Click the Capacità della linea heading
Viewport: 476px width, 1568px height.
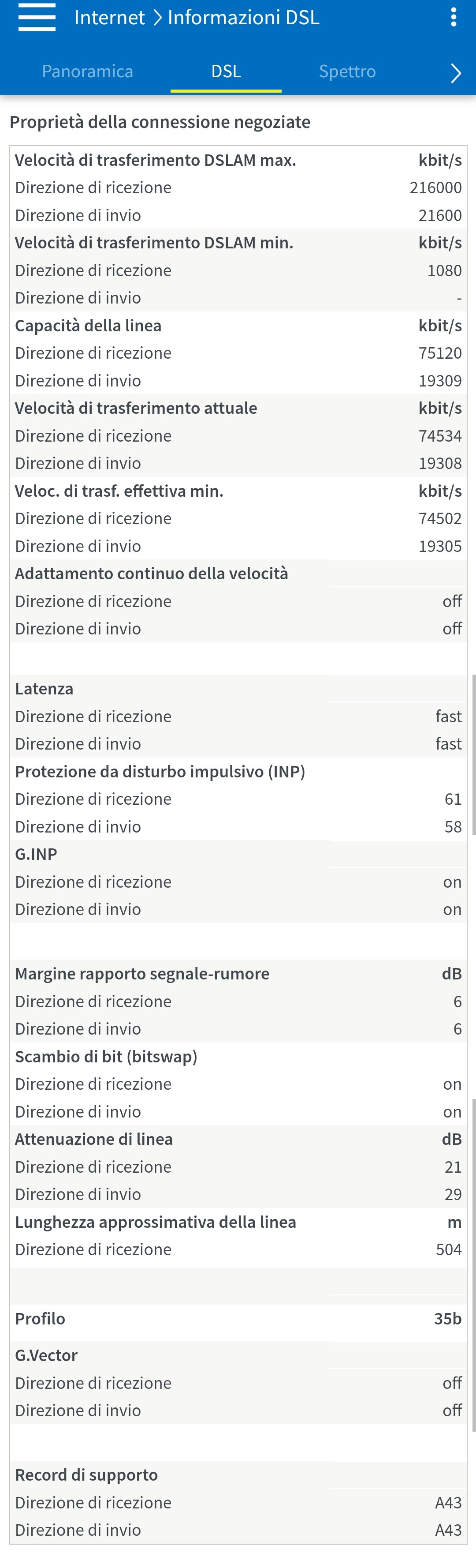(88, 326)
